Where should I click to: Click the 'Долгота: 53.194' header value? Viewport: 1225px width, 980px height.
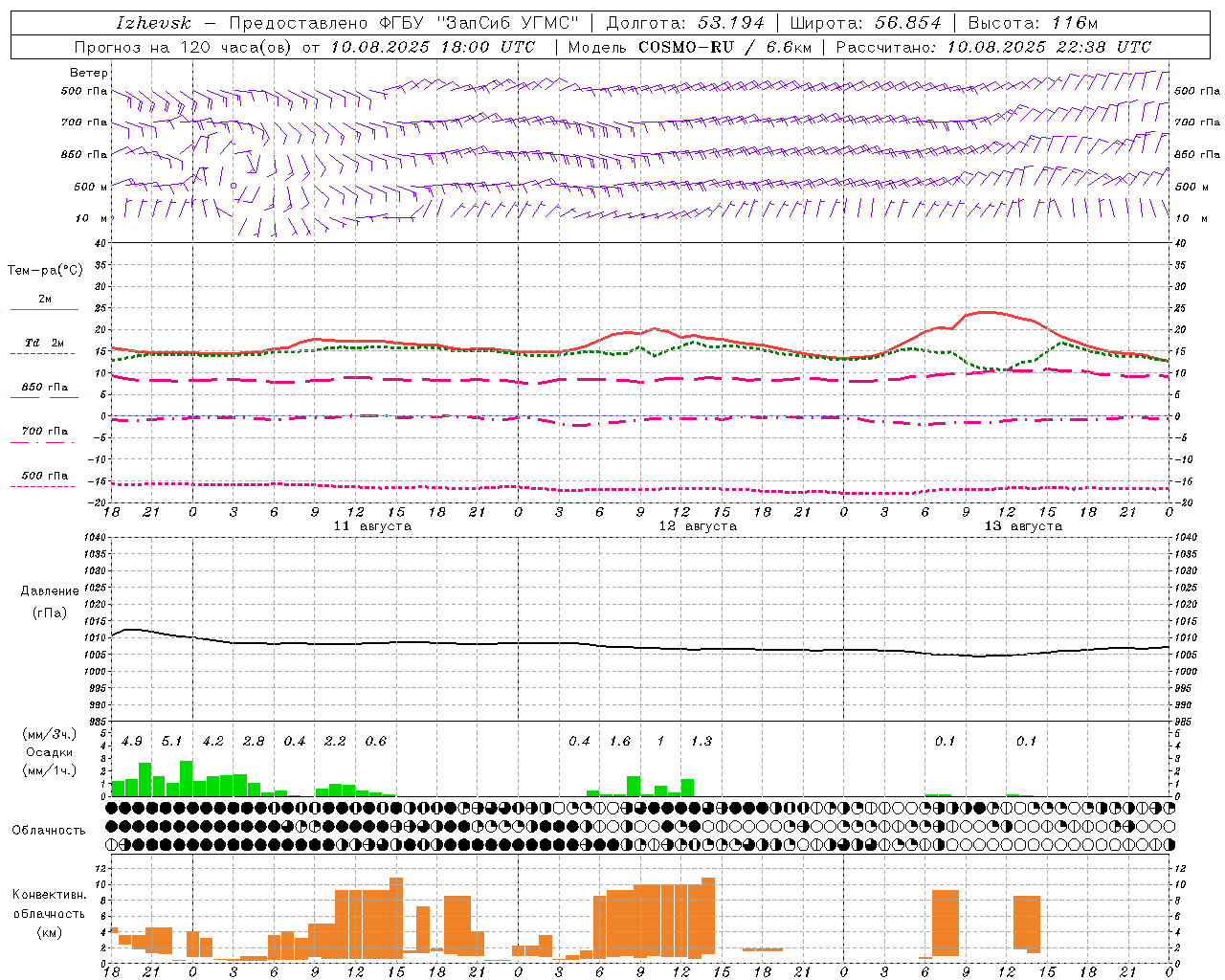[x=685, y=23]
